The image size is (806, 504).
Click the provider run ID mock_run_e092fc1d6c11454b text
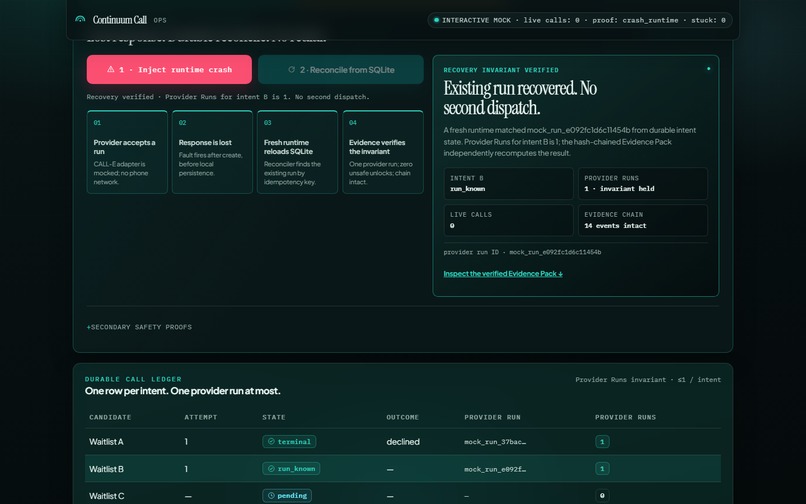pyautogui.click(x=522, y=252)
